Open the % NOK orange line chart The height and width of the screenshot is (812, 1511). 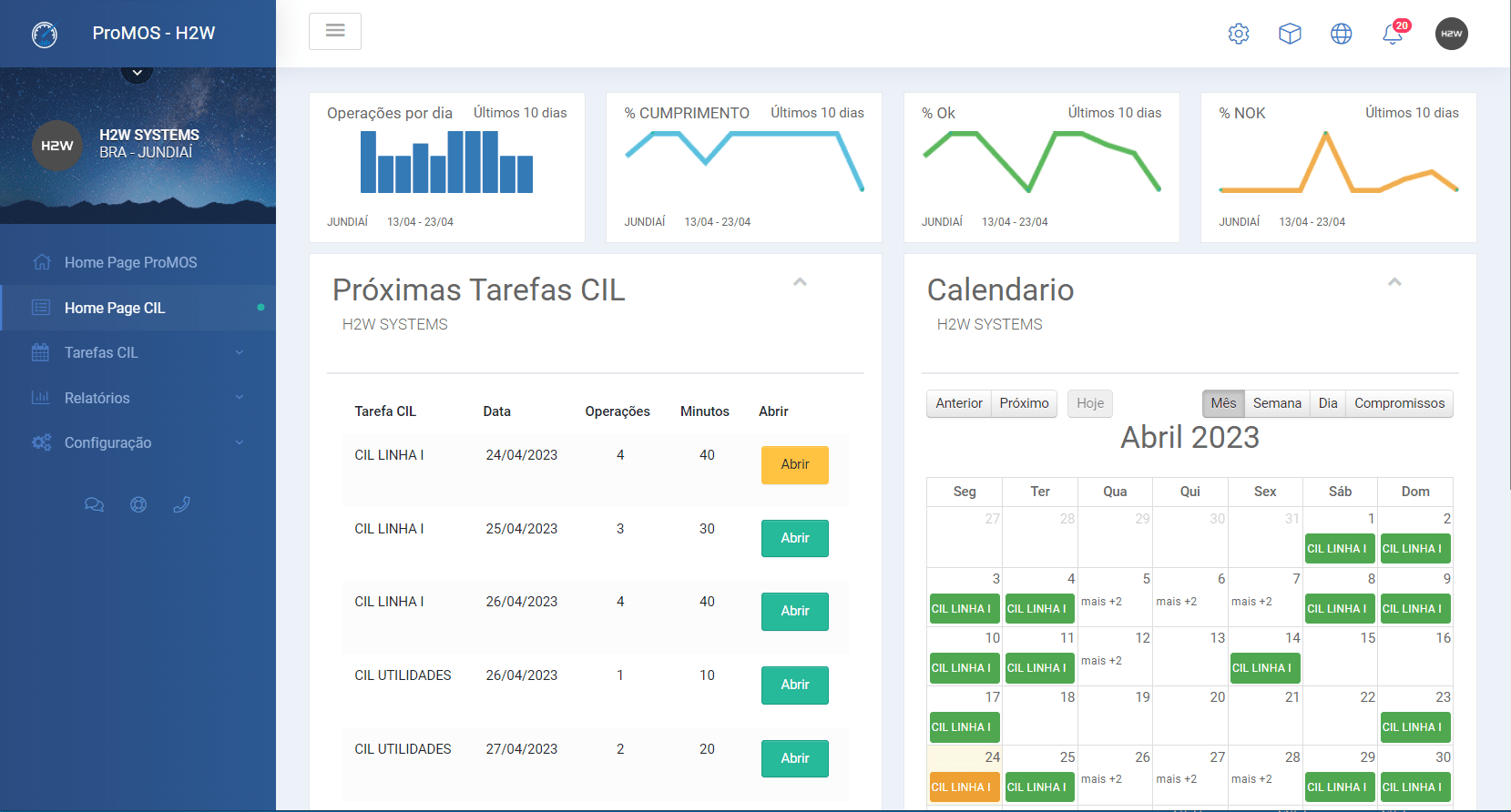point(1339,161)
